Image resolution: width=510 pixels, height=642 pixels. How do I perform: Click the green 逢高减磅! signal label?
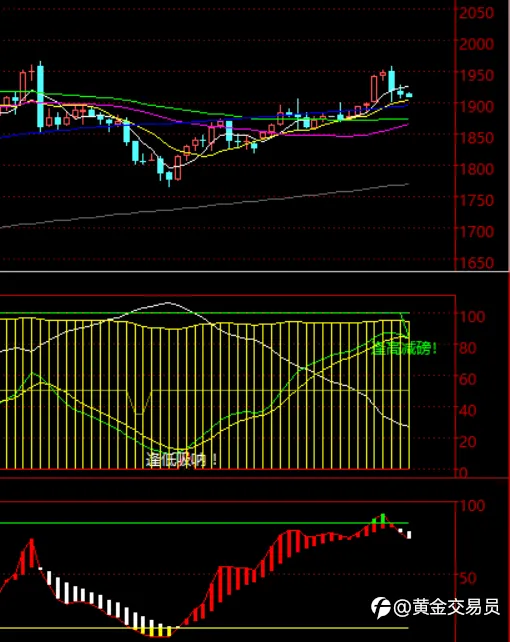click(x=404, y=349)
